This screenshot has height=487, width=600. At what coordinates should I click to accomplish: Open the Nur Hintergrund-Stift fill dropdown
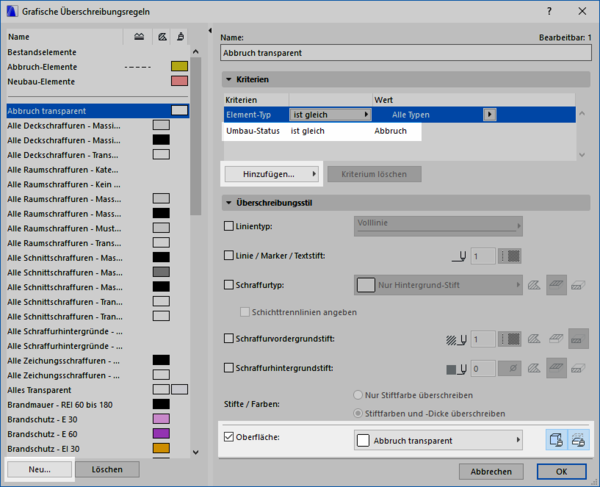coord(438,285)
